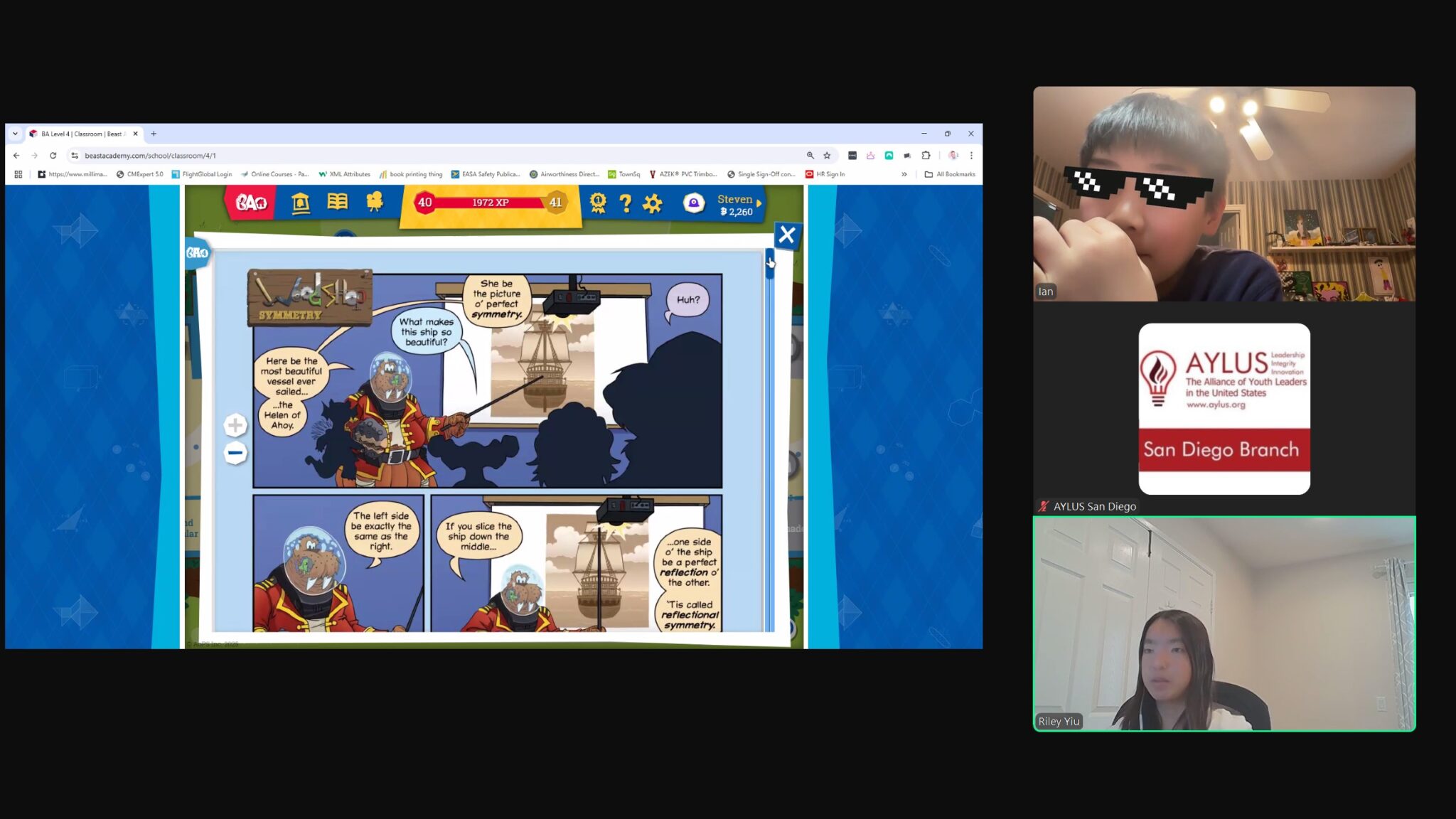Open the dark square extension icon left of the pink one

[x=852, y=155]
